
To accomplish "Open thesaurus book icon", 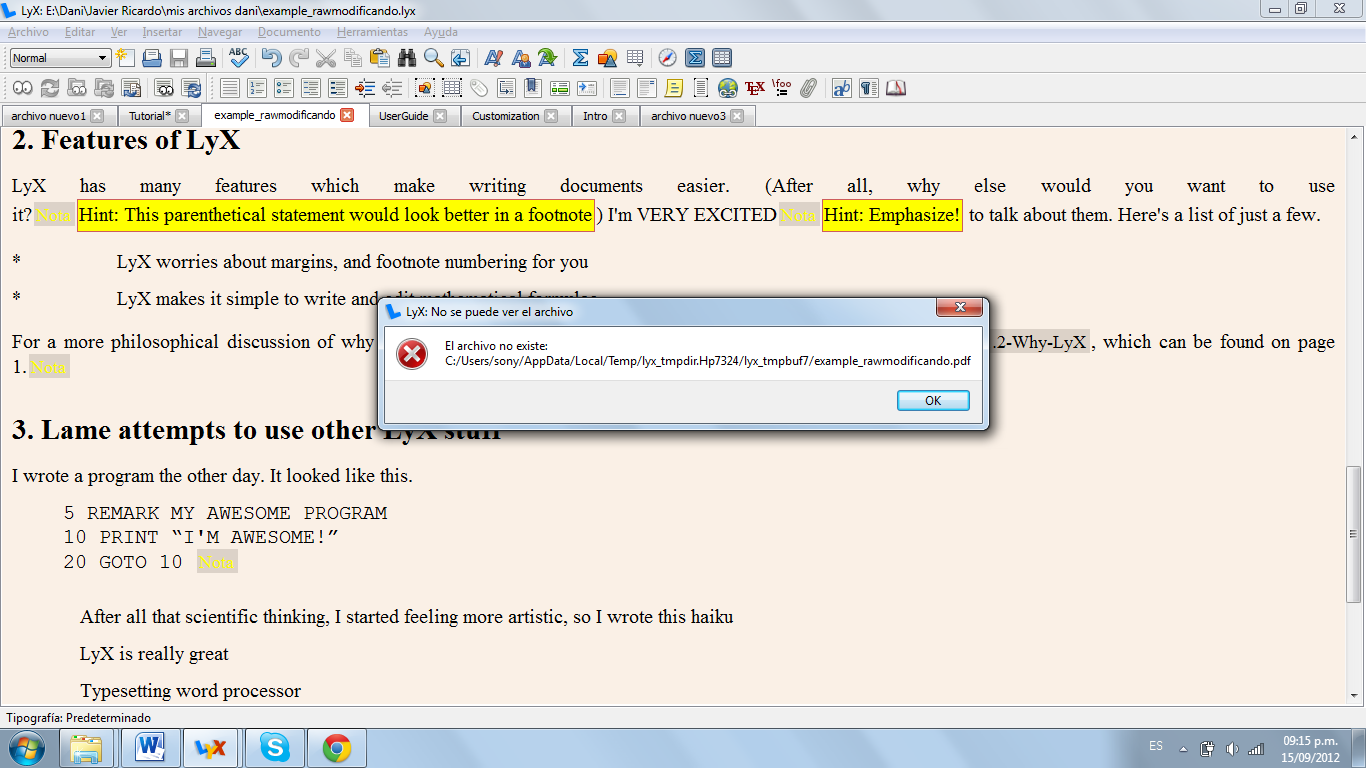I will 895,88.
